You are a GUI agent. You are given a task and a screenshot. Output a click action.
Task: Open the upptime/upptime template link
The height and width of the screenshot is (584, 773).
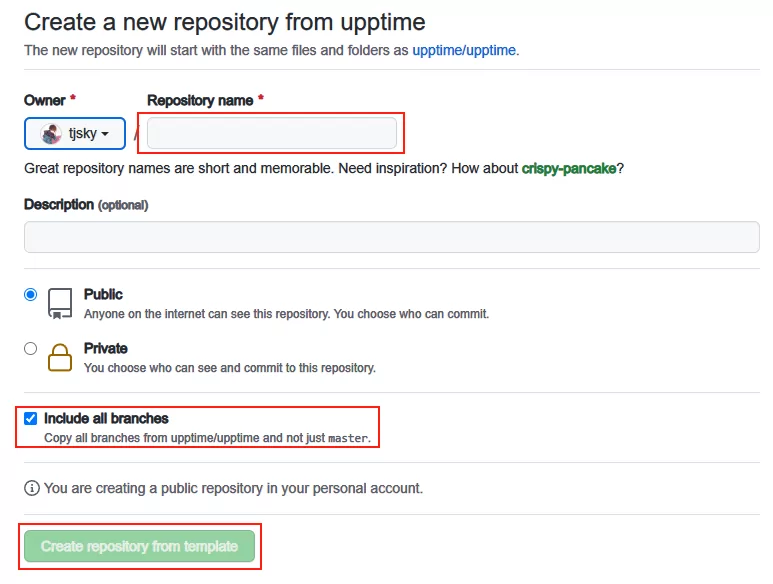464,50
